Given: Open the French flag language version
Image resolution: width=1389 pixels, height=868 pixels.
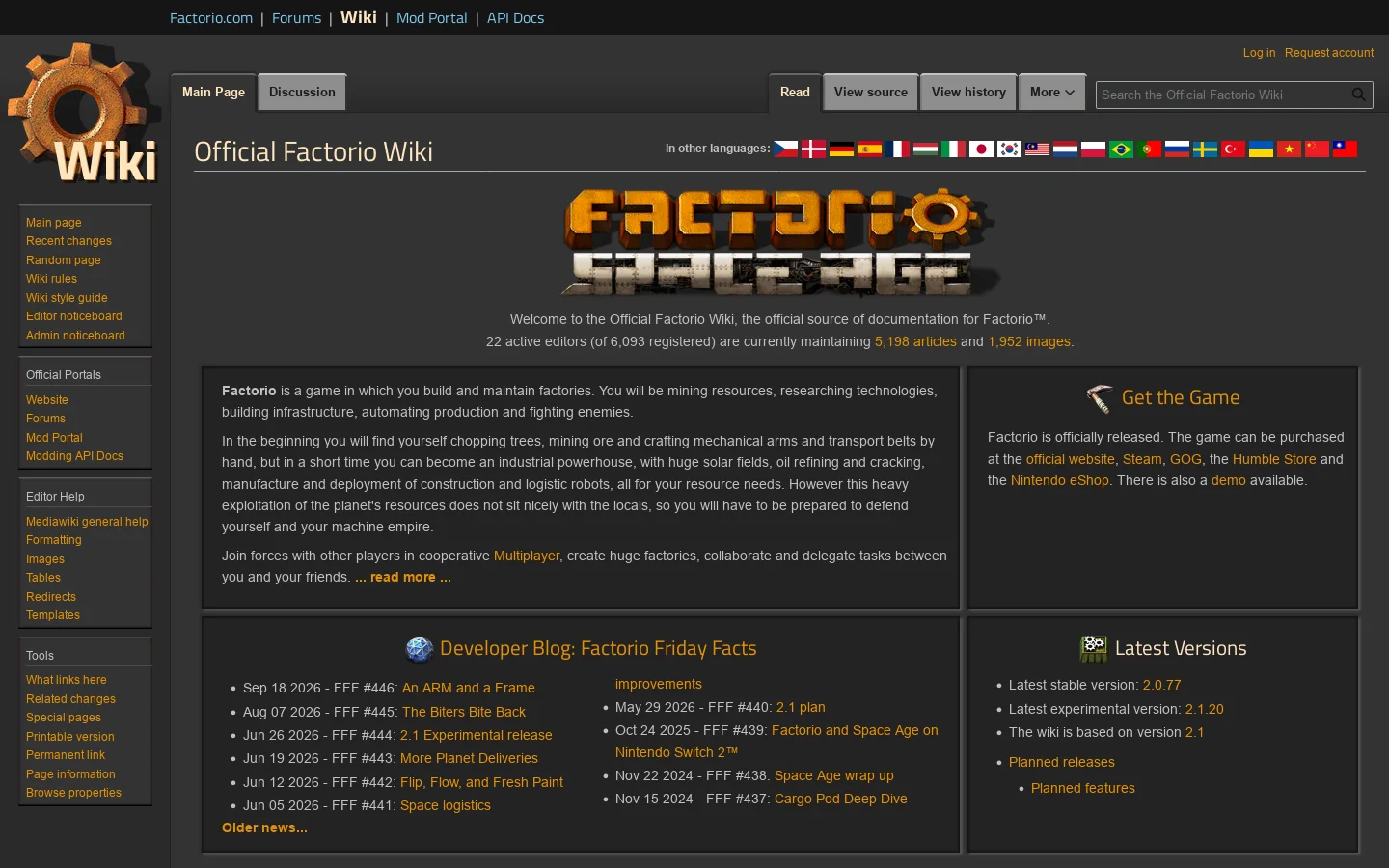Looking at the screenshot, I should (898, 149).
